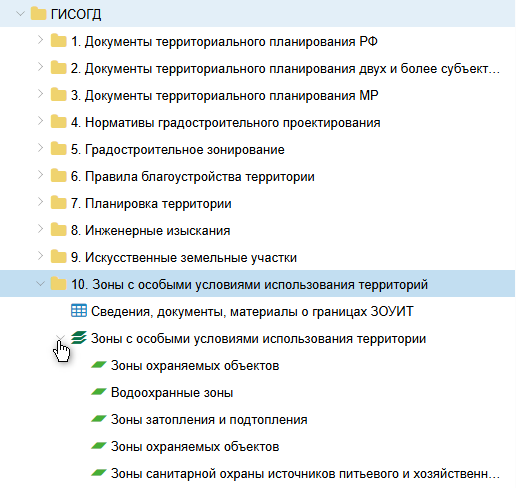
Task: Expand the 2. Документы двух и более субъектов chevron
Action: [40, 67]
